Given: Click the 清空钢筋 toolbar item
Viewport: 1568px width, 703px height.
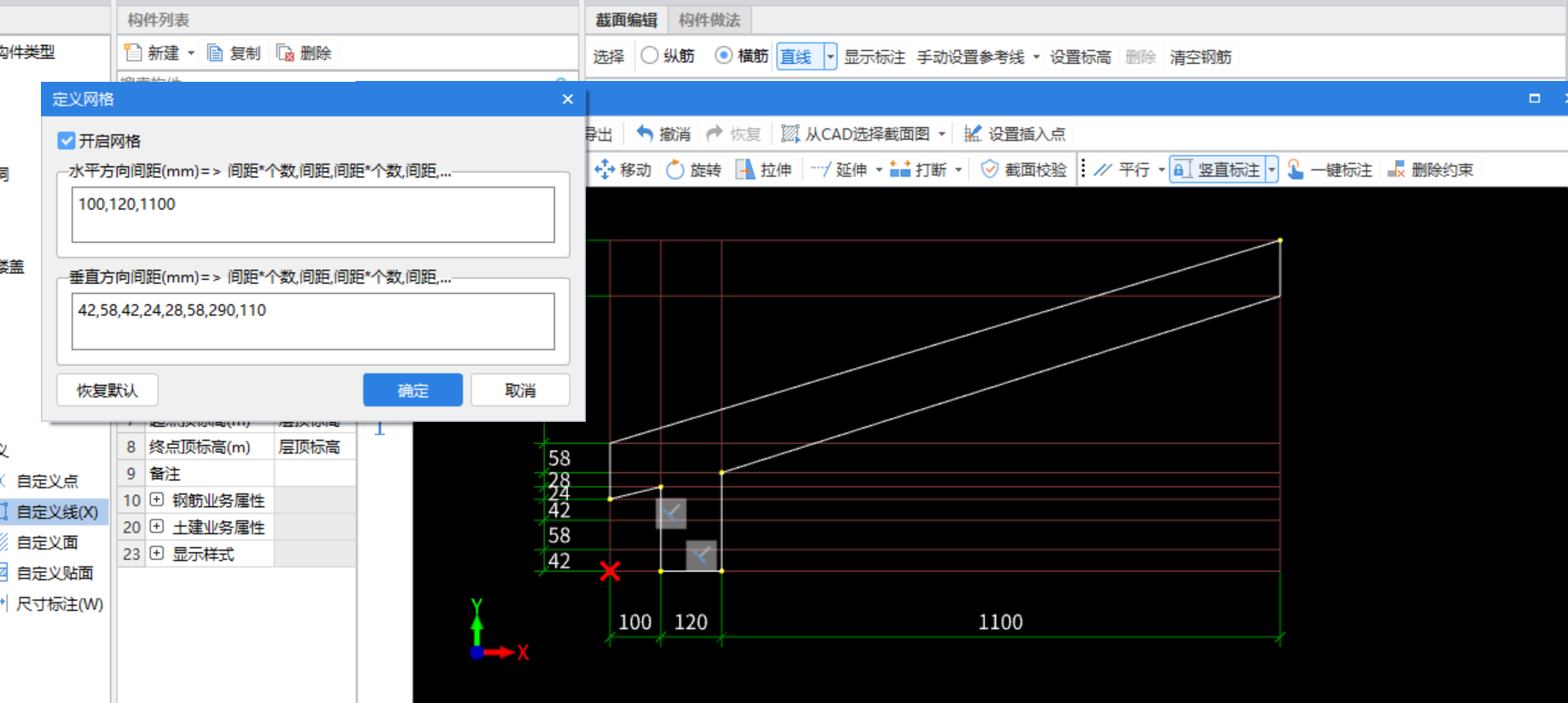Looking at the screenshot, I should [1201, 57].
